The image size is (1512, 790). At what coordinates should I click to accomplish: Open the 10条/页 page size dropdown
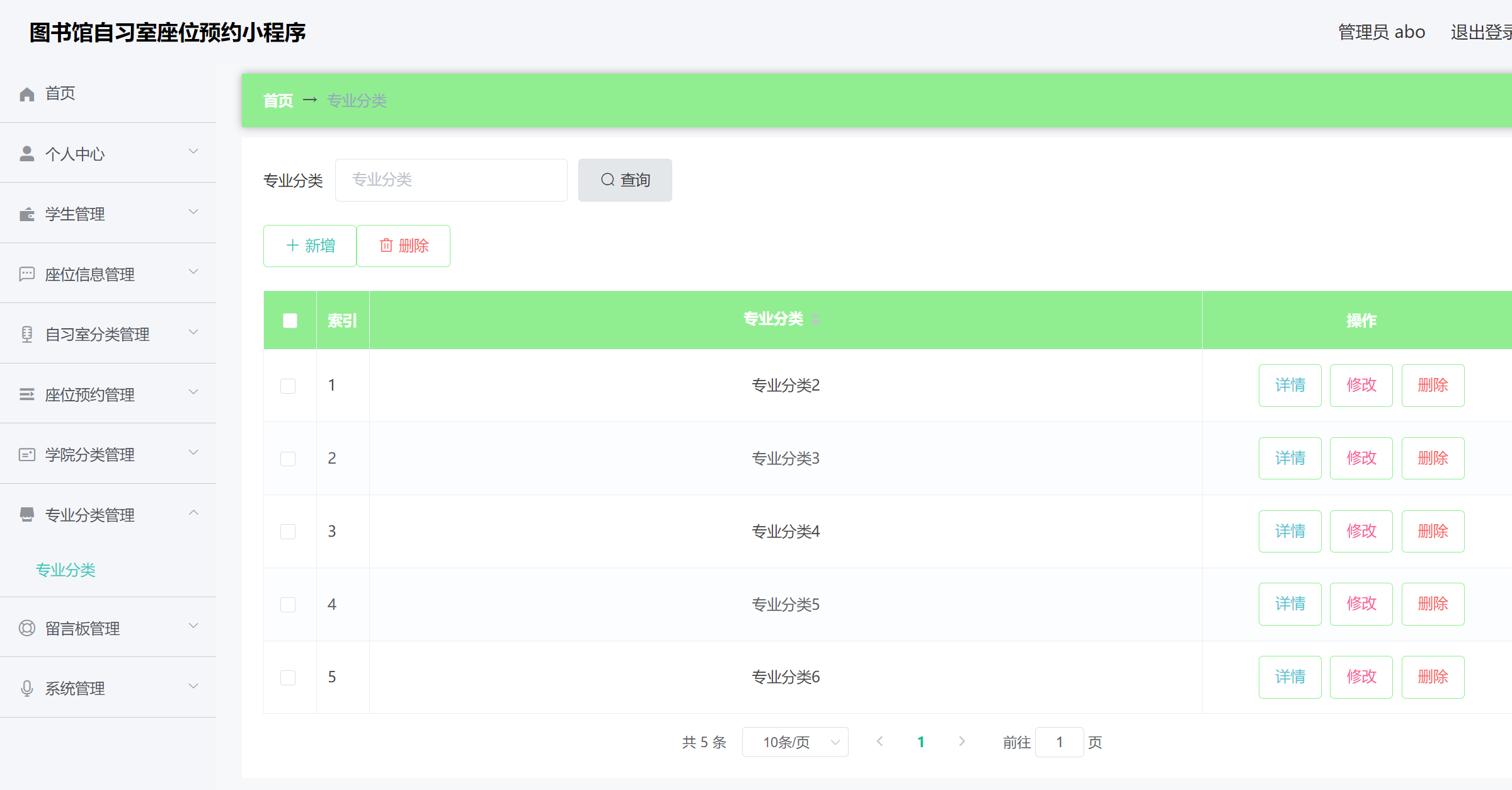[x=795, y=742]
